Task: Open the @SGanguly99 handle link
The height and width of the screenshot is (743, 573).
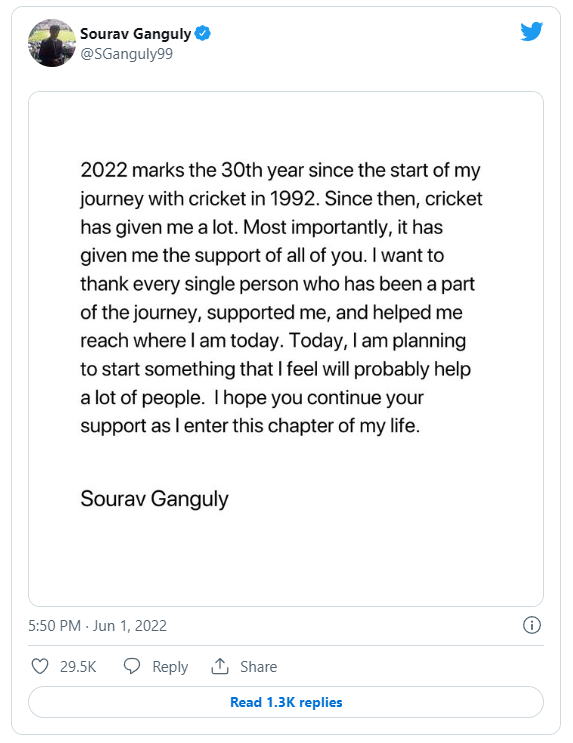Action: coord(127,54)
